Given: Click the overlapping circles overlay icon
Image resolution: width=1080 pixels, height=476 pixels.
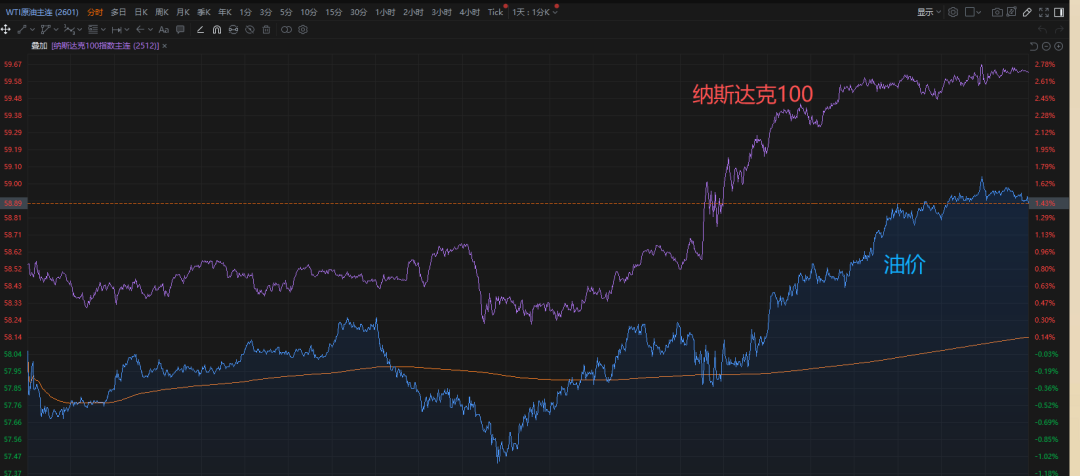Looking at the screenshot, I should click(x=287, y=30).
